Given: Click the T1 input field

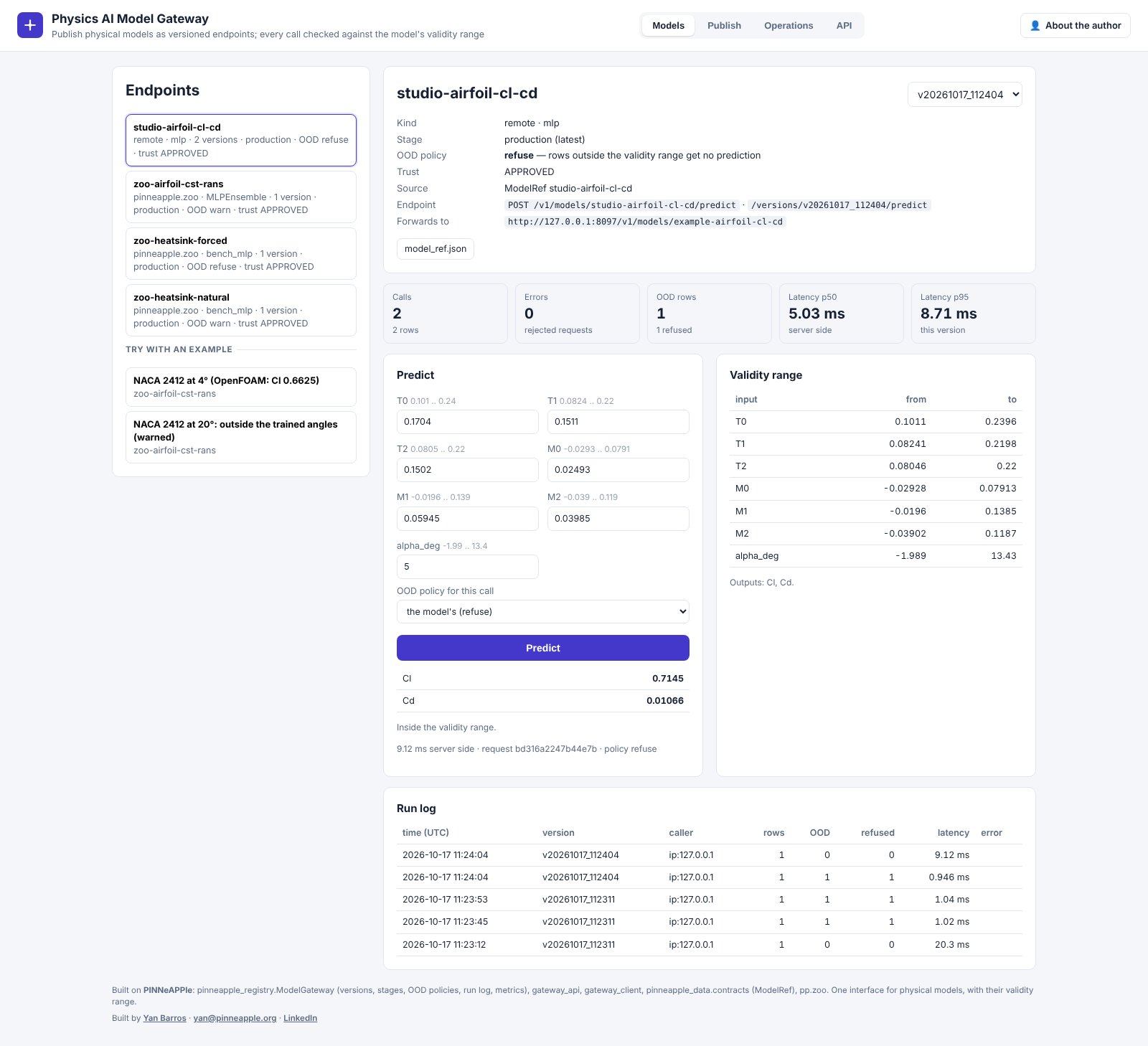Looking at the screenshot, I should pos(618,422).
